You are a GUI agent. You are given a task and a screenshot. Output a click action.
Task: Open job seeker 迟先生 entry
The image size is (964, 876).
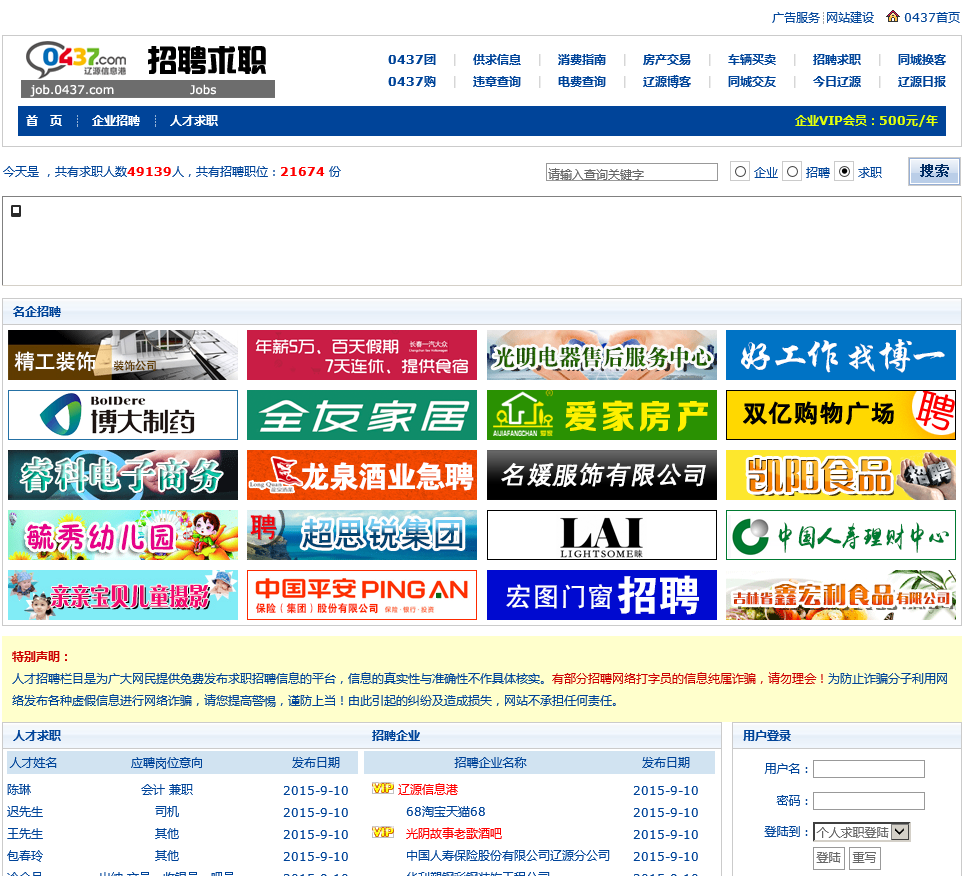tap(25, 811)
